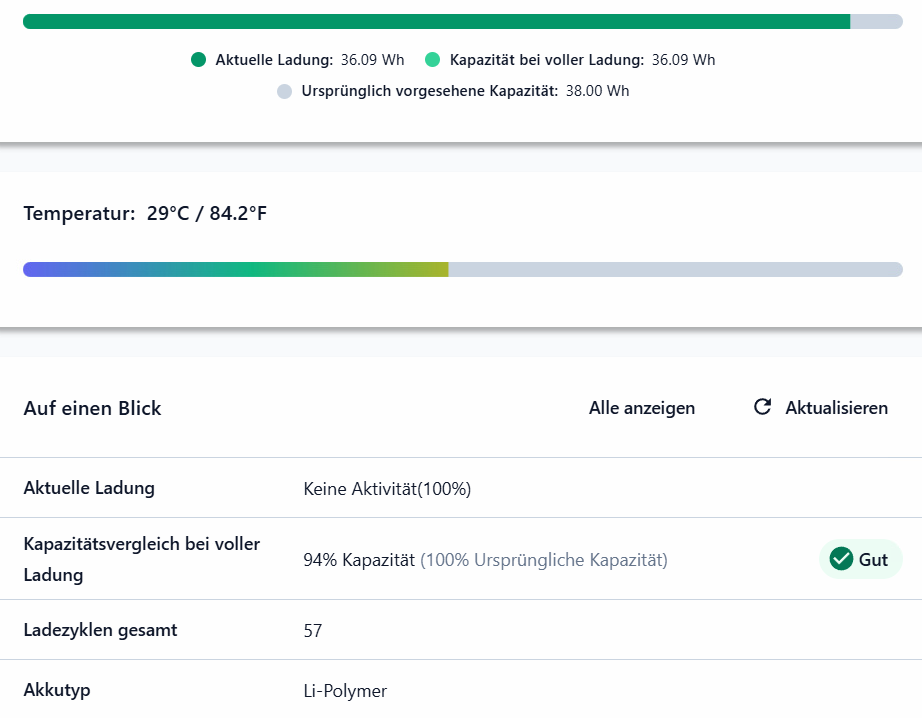The width and height of the screenshot is (922, 718).
Task: Open Alle anzeigen link
Action: click(x=642, y=408)
